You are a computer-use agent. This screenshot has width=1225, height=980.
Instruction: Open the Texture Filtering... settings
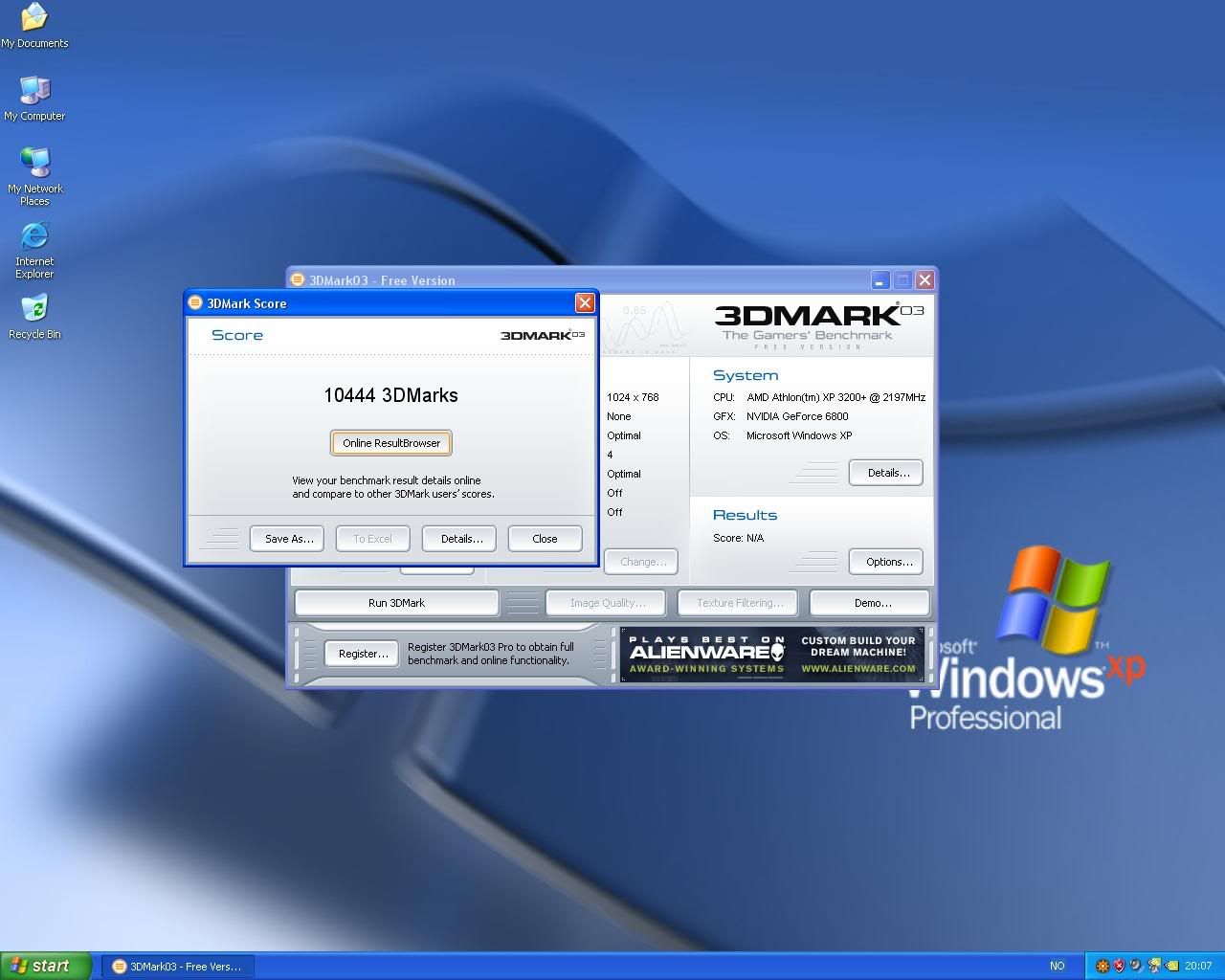(739, 603)
